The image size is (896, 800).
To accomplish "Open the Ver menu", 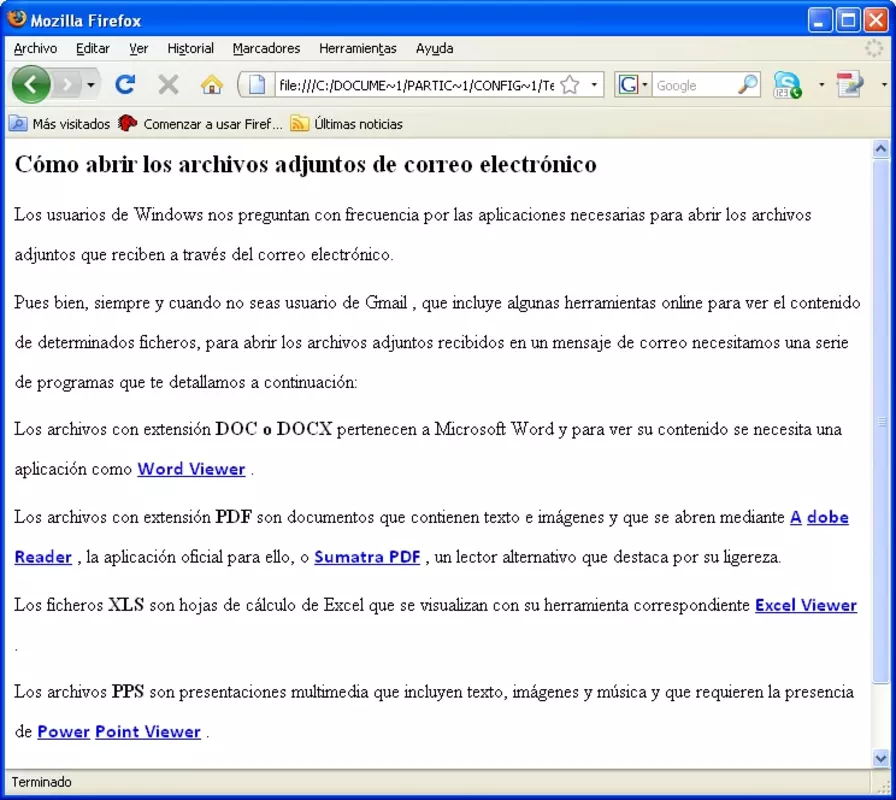I will click(138, 49).
